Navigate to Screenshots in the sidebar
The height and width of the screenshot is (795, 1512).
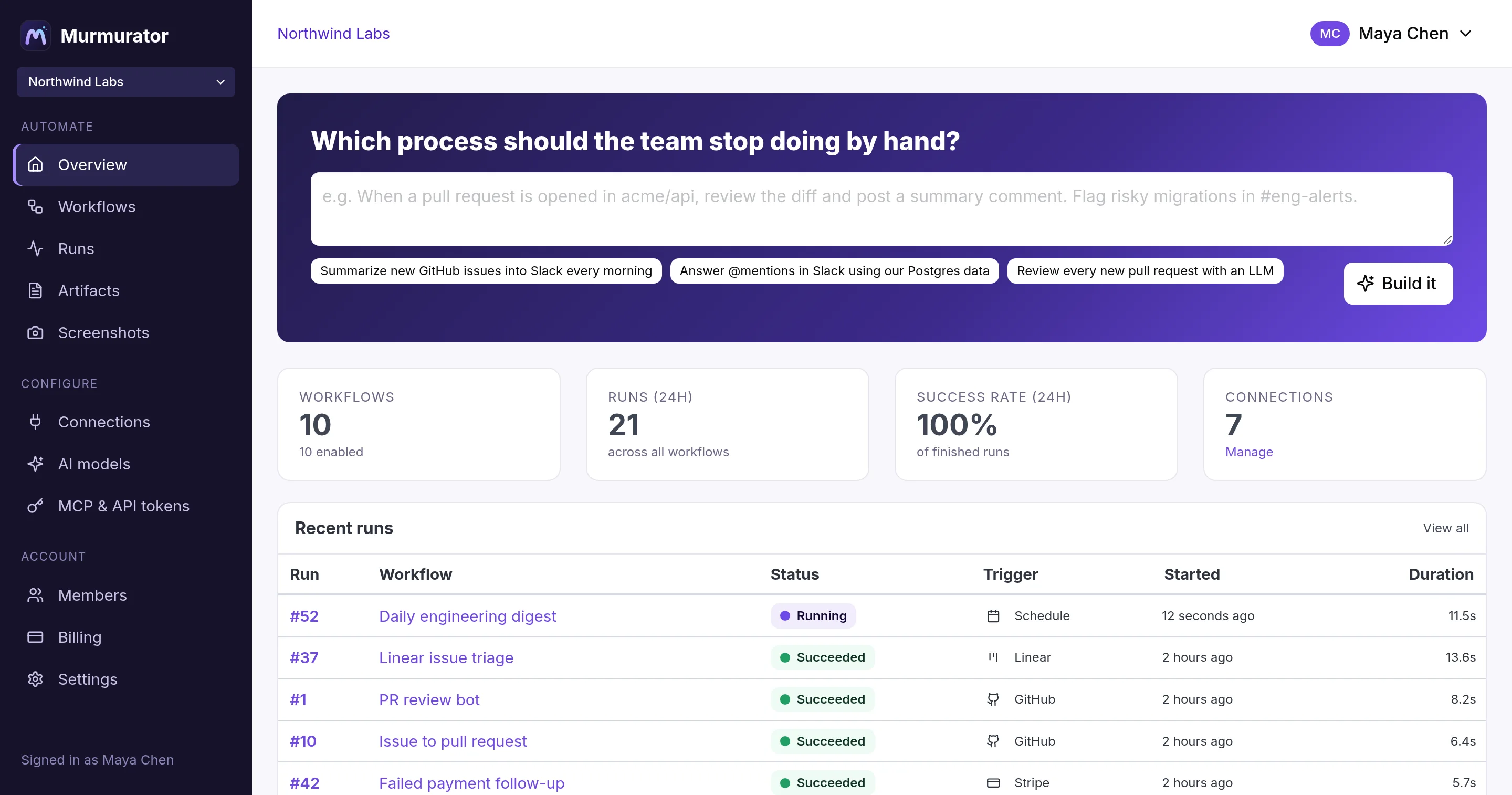coord(125,332)
